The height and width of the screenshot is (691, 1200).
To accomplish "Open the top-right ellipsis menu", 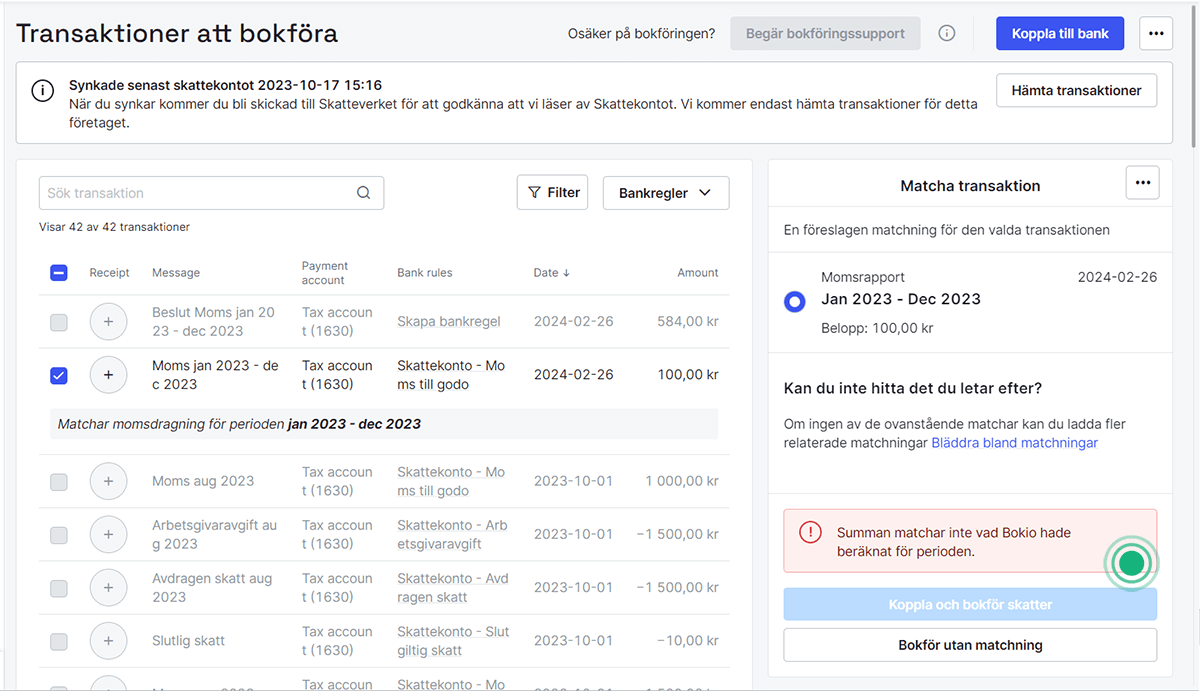I will click(x=1156, y=32).
